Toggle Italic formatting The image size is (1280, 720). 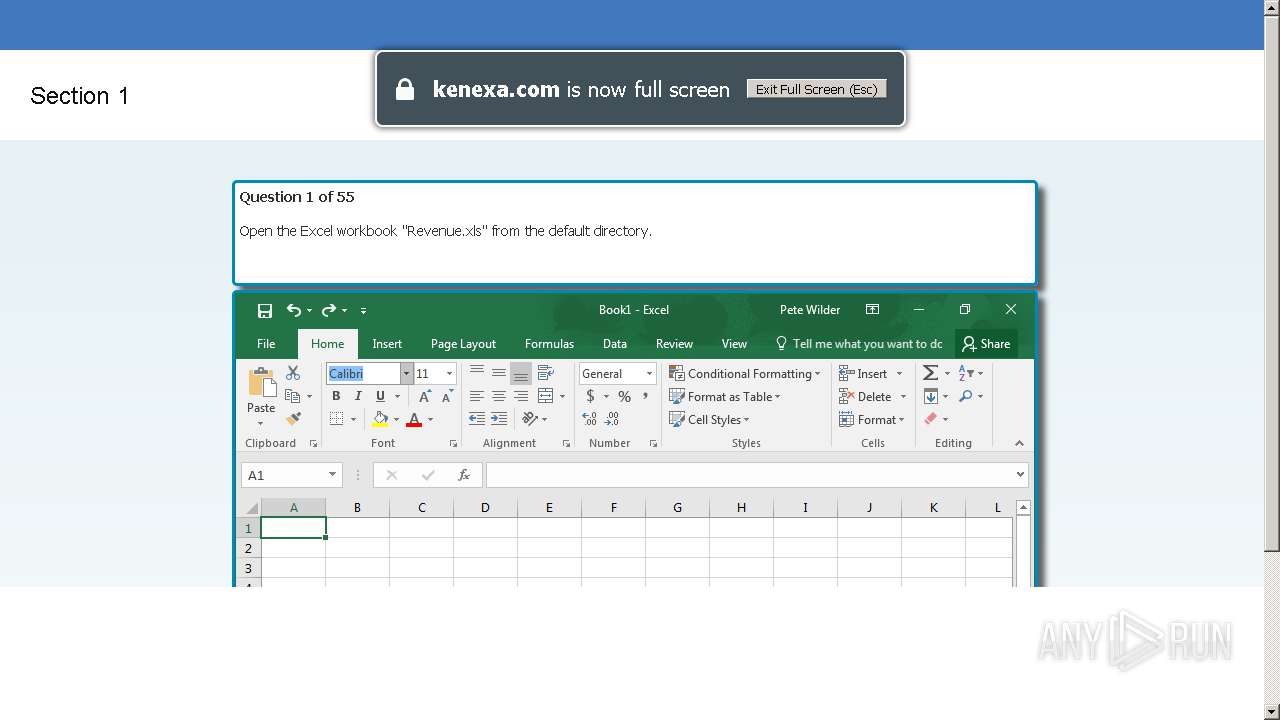[x=358, y=396]
